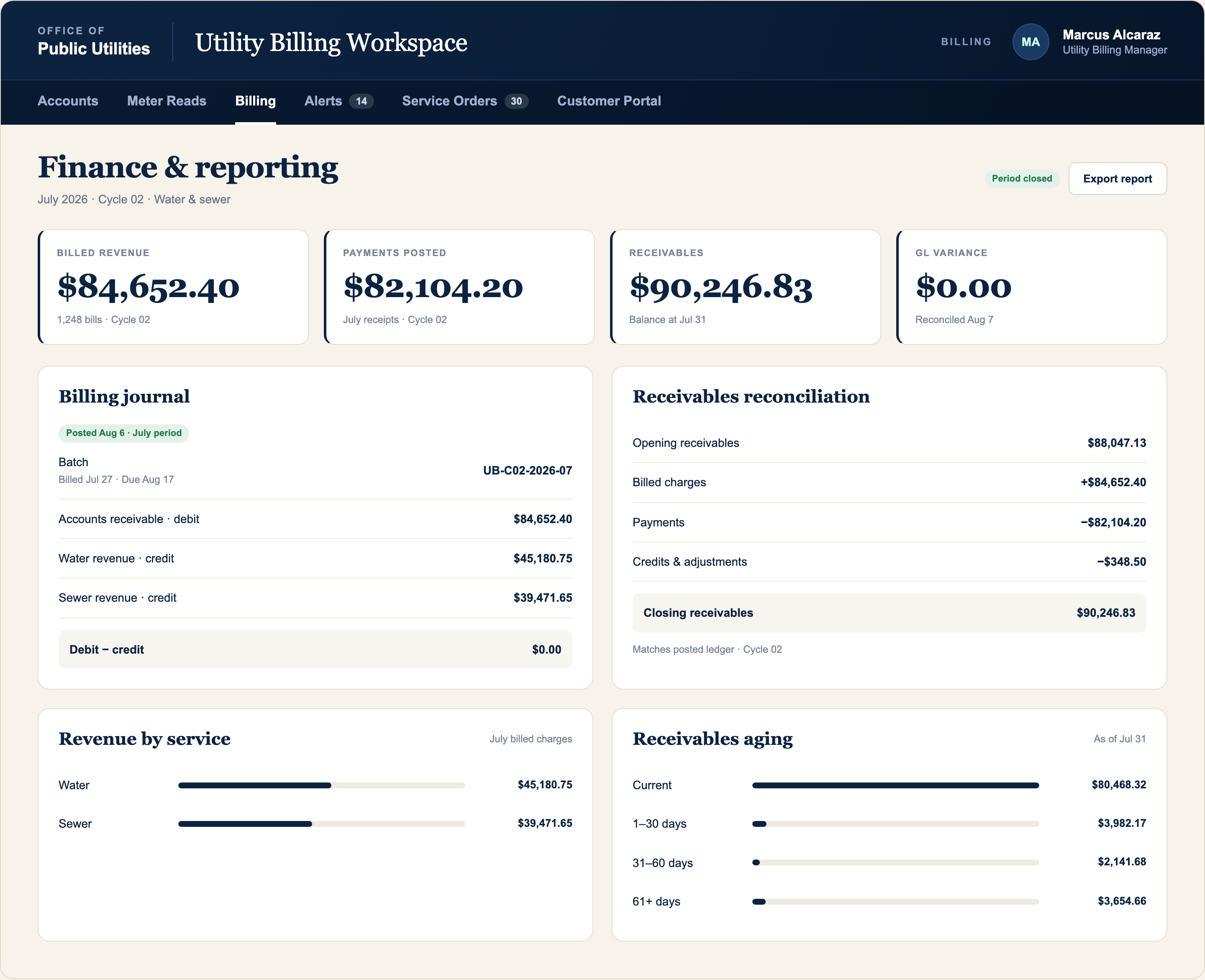1205x980 pixels.
Task: Switch to Meter Reads tab
Action: pyautogui.click(x=167, y=101)
